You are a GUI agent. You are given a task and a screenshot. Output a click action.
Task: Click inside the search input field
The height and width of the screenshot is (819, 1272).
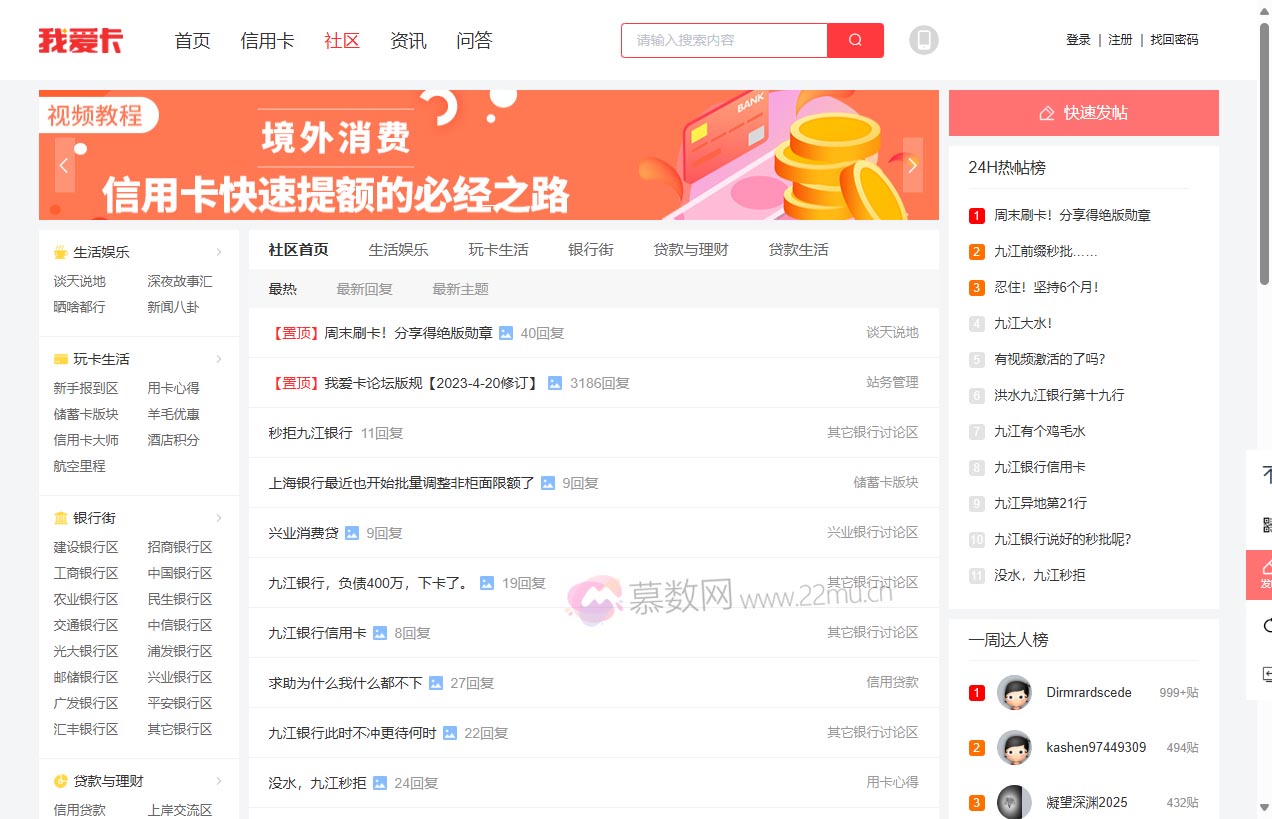coord(723,40)
